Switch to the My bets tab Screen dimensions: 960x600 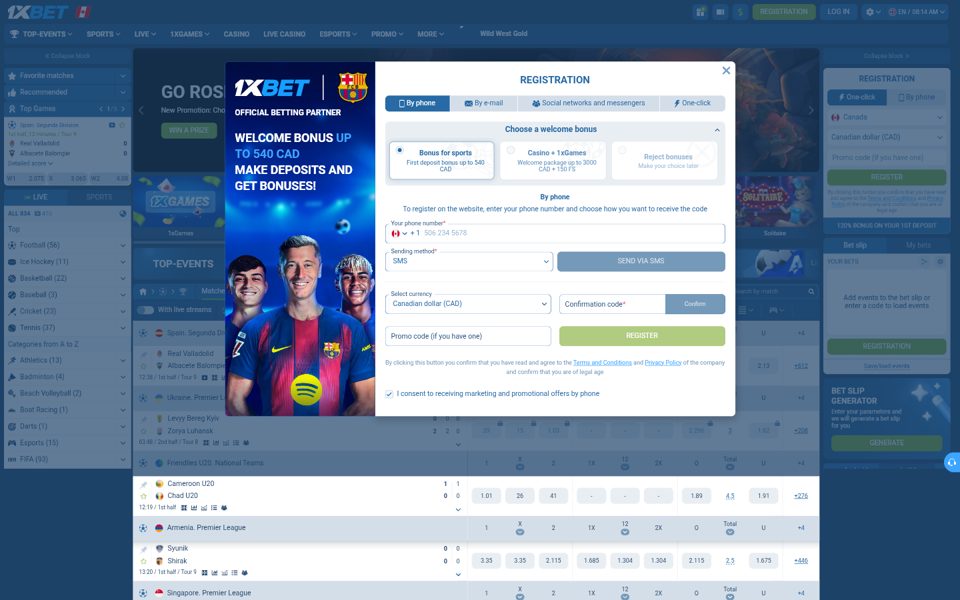click(x=918, y=246)
